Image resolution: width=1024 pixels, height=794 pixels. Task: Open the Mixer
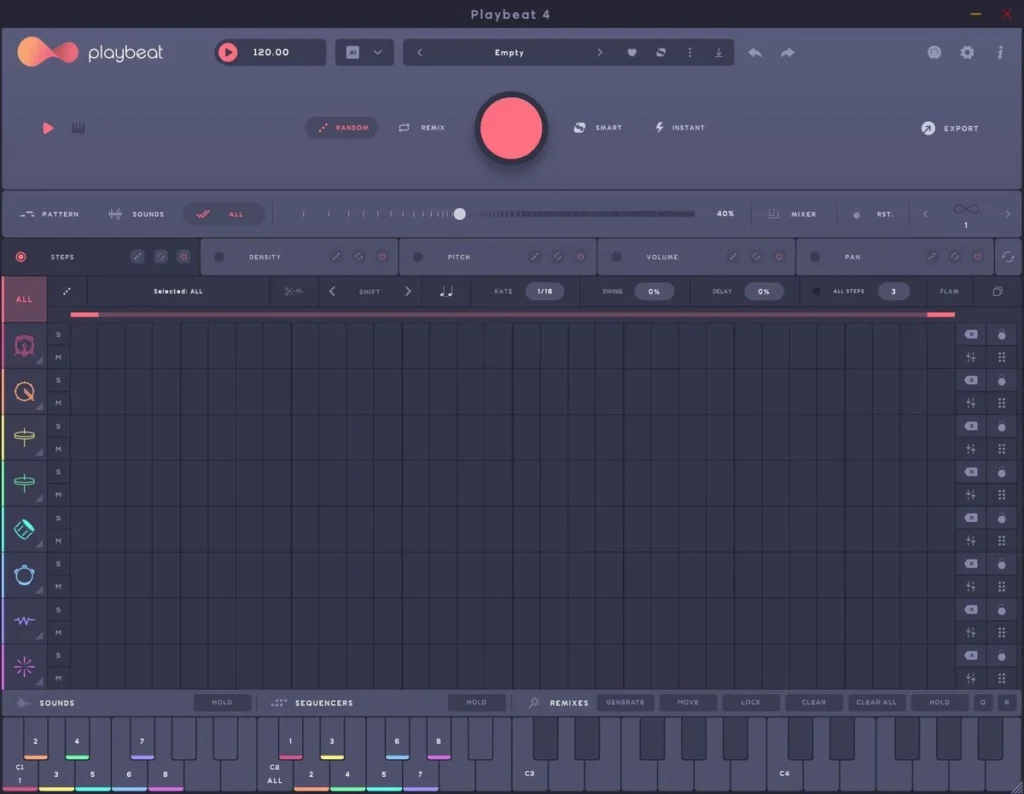click(x=792, y=214)
